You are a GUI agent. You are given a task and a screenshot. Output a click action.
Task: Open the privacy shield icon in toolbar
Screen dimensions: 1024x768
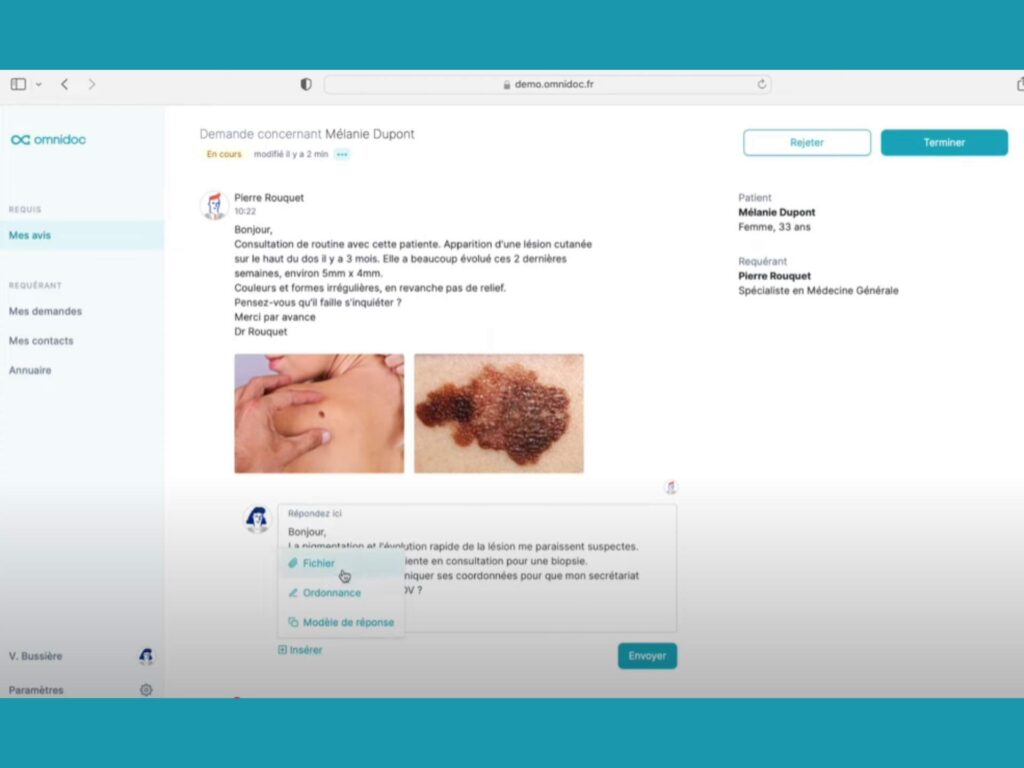(306, 84)
